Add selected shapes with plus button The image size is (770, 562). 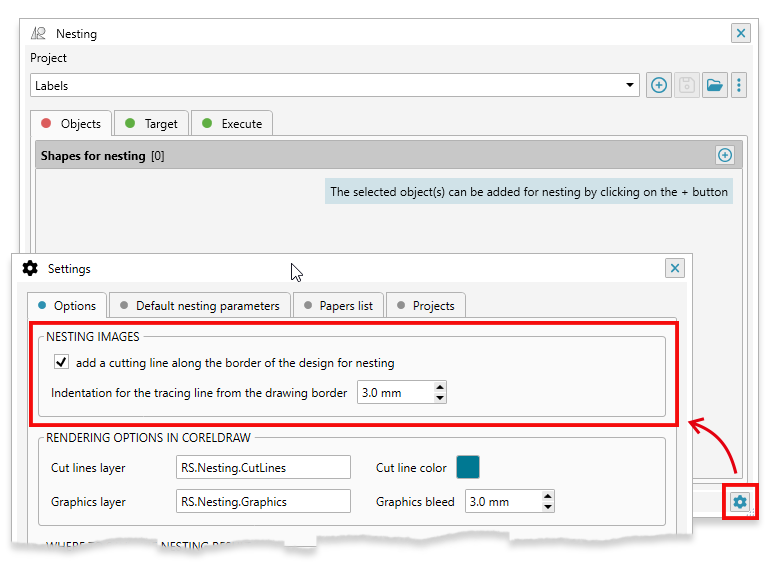coord(725,155)
